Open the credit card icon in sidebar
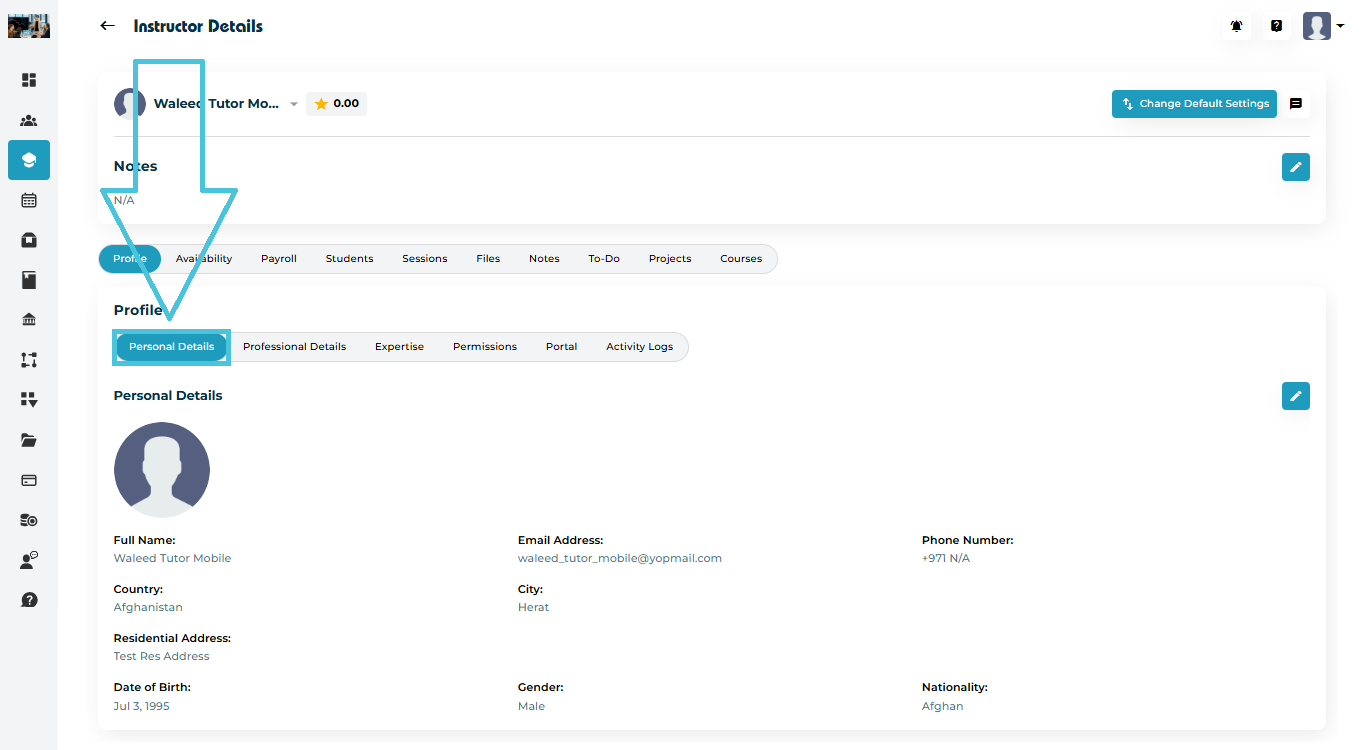1366x750 pixels. click(x=29, y=480)
